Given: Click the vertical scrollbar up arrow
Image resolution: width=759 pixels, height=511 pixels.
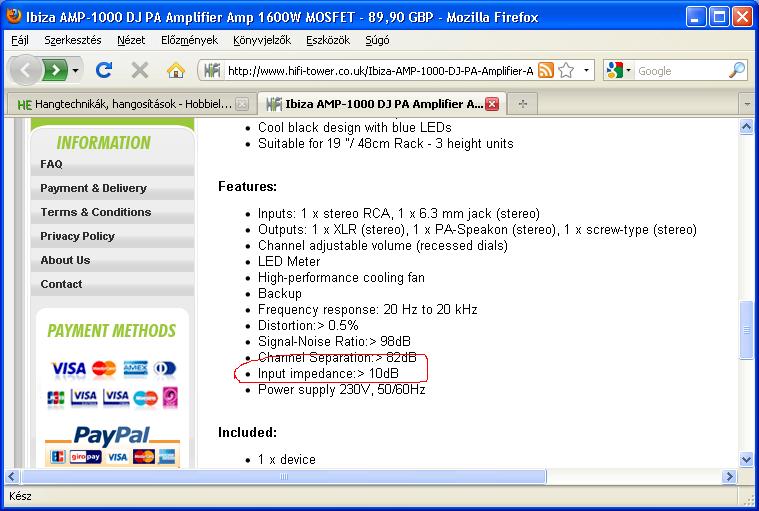Looking at the screenshot, I should tap(746, 127).
